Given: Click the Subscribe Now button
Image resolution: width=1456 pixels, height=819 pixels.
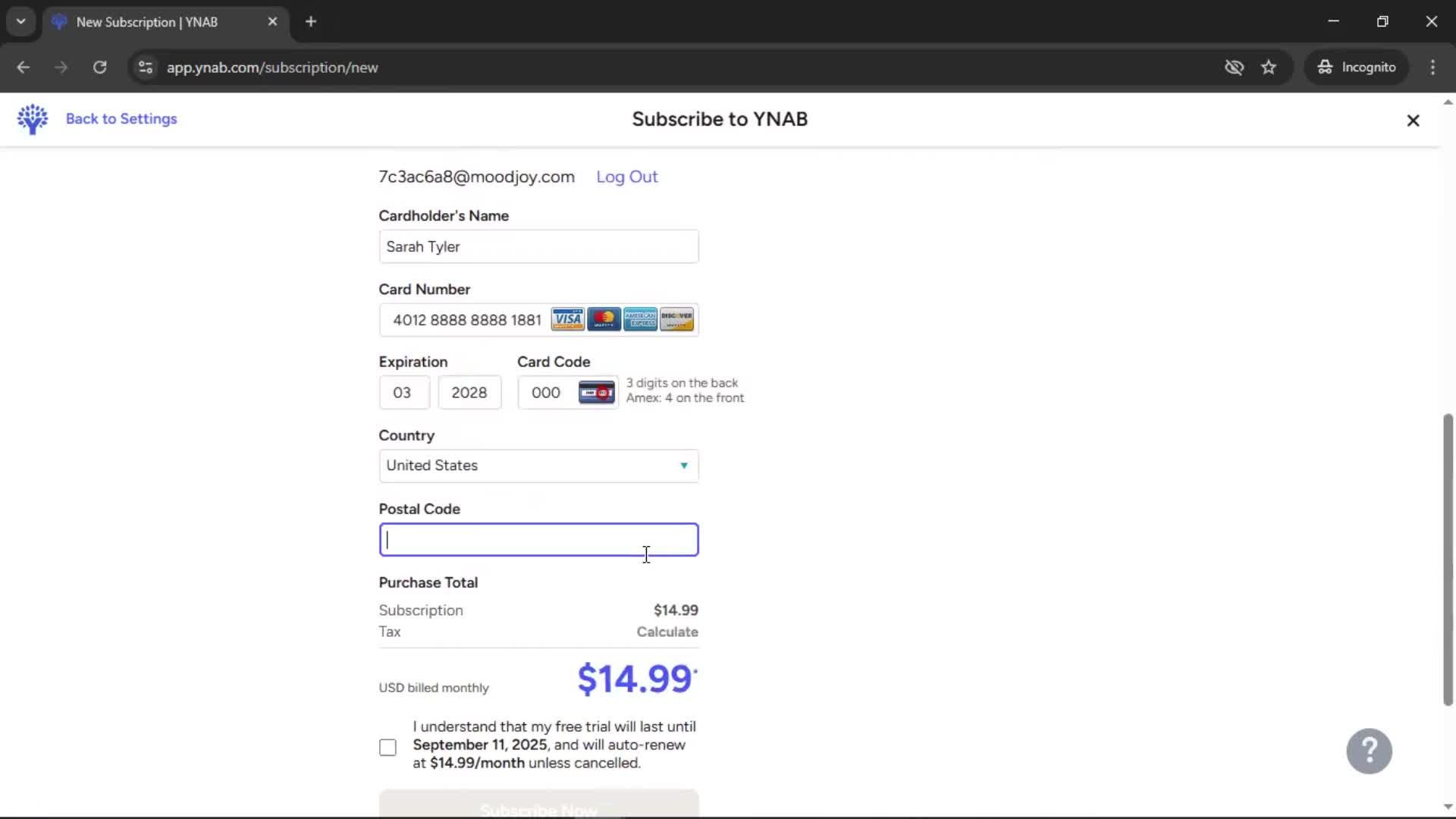Looking at the screenshot, I should [x=538, y=803].
